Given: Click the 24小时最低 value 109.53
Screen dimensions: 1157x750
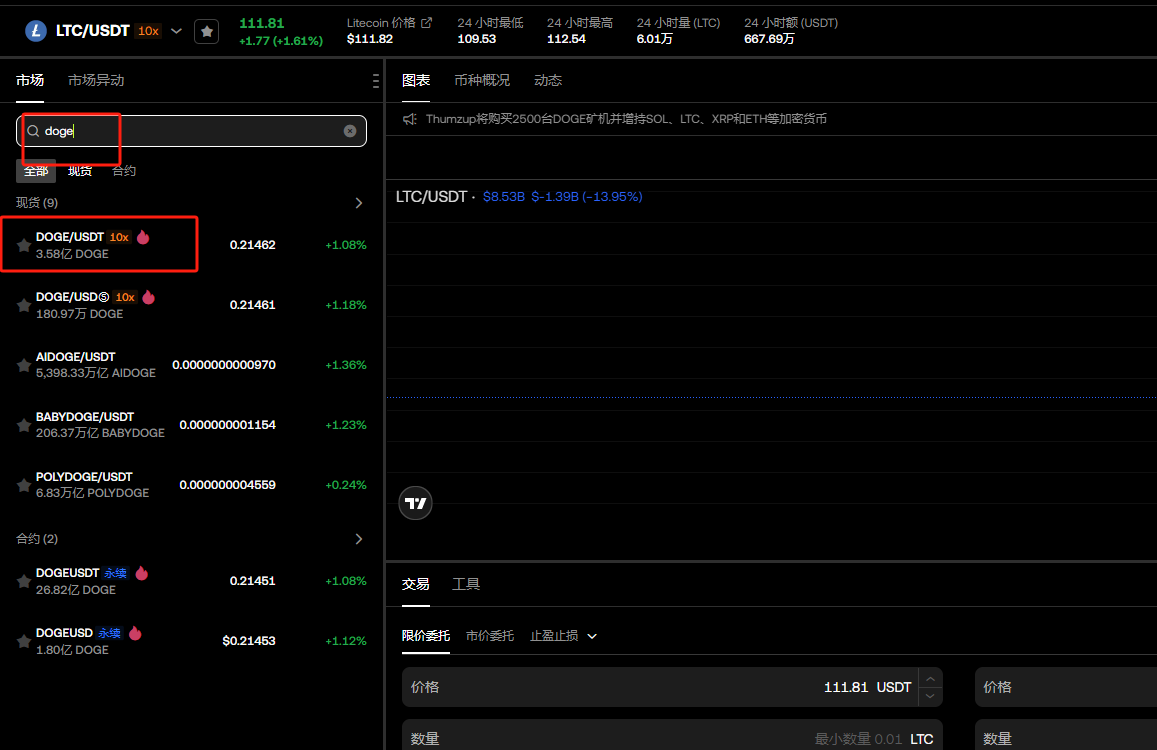Looking at the screenshot, I should 477,39.
